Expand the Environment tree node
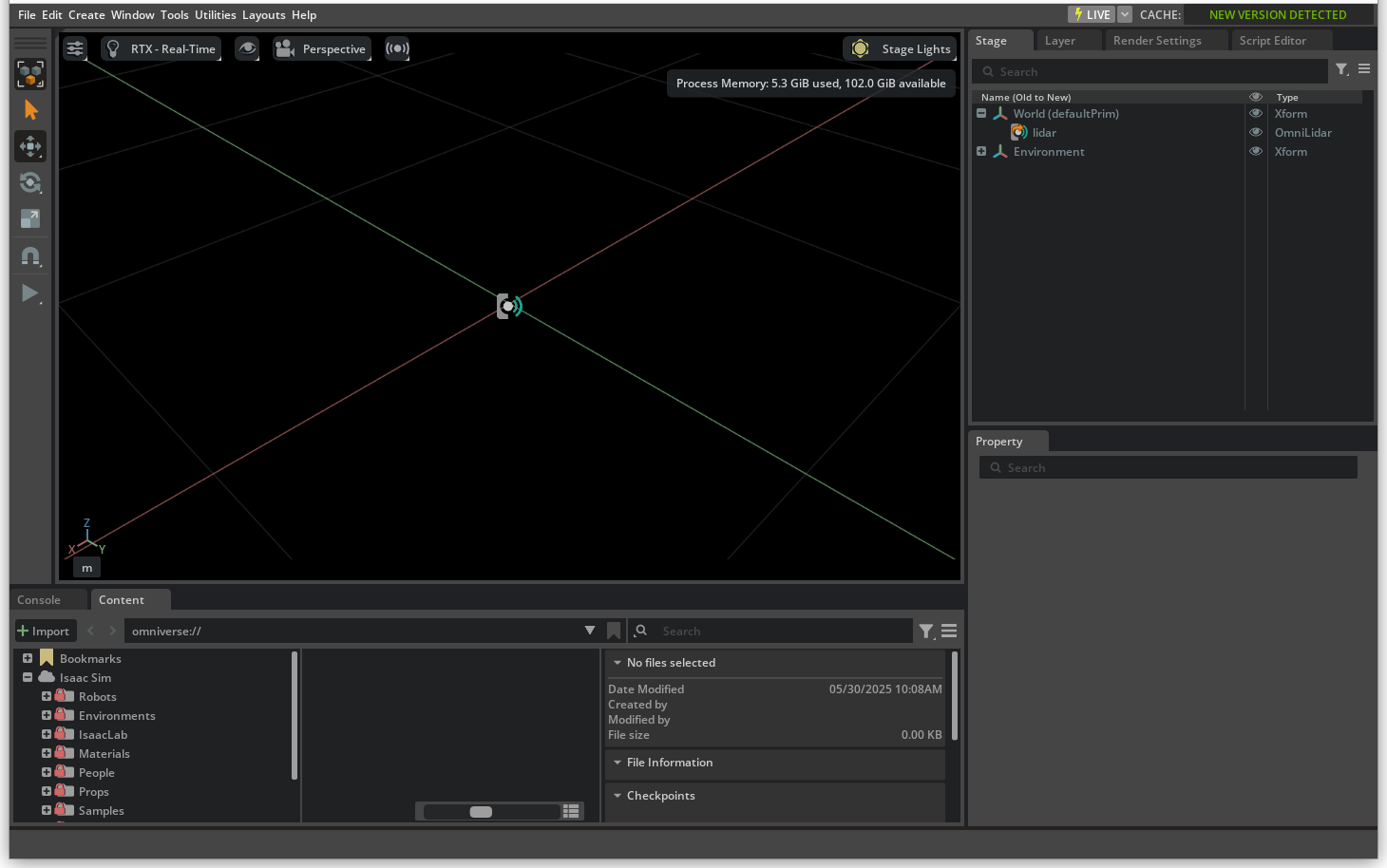Image resolution: width=1387 pixels, height=868 pixels. click(981, 152)
